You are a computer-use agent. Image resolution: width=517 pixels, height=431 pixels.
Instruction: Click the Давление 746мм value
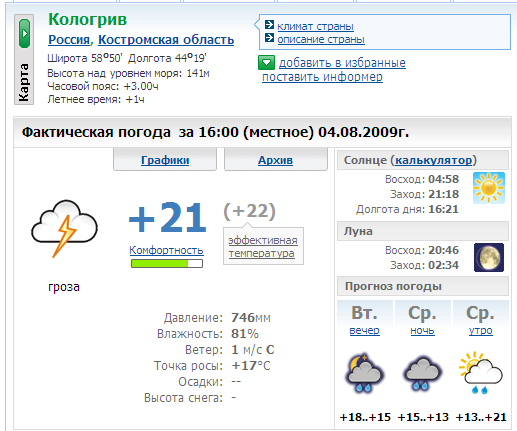[251, 318]
